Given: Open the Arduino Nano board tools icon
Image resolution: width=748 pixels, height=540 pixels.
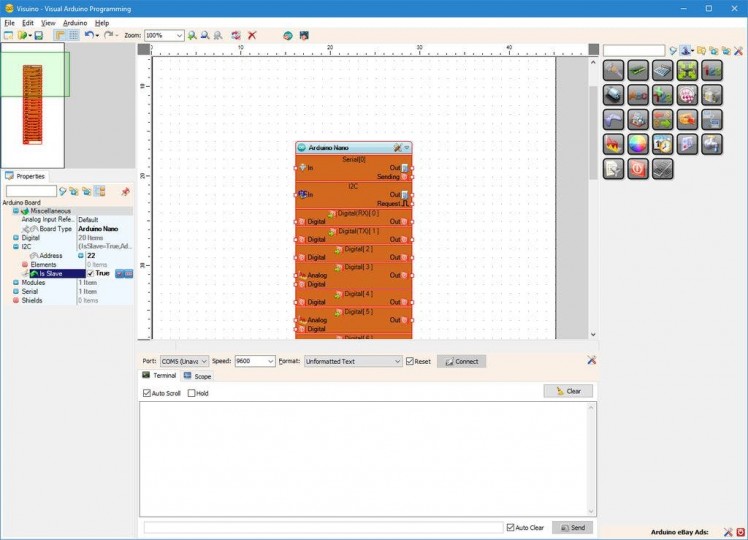Looking at the screenshot, I should pos(397,147).
